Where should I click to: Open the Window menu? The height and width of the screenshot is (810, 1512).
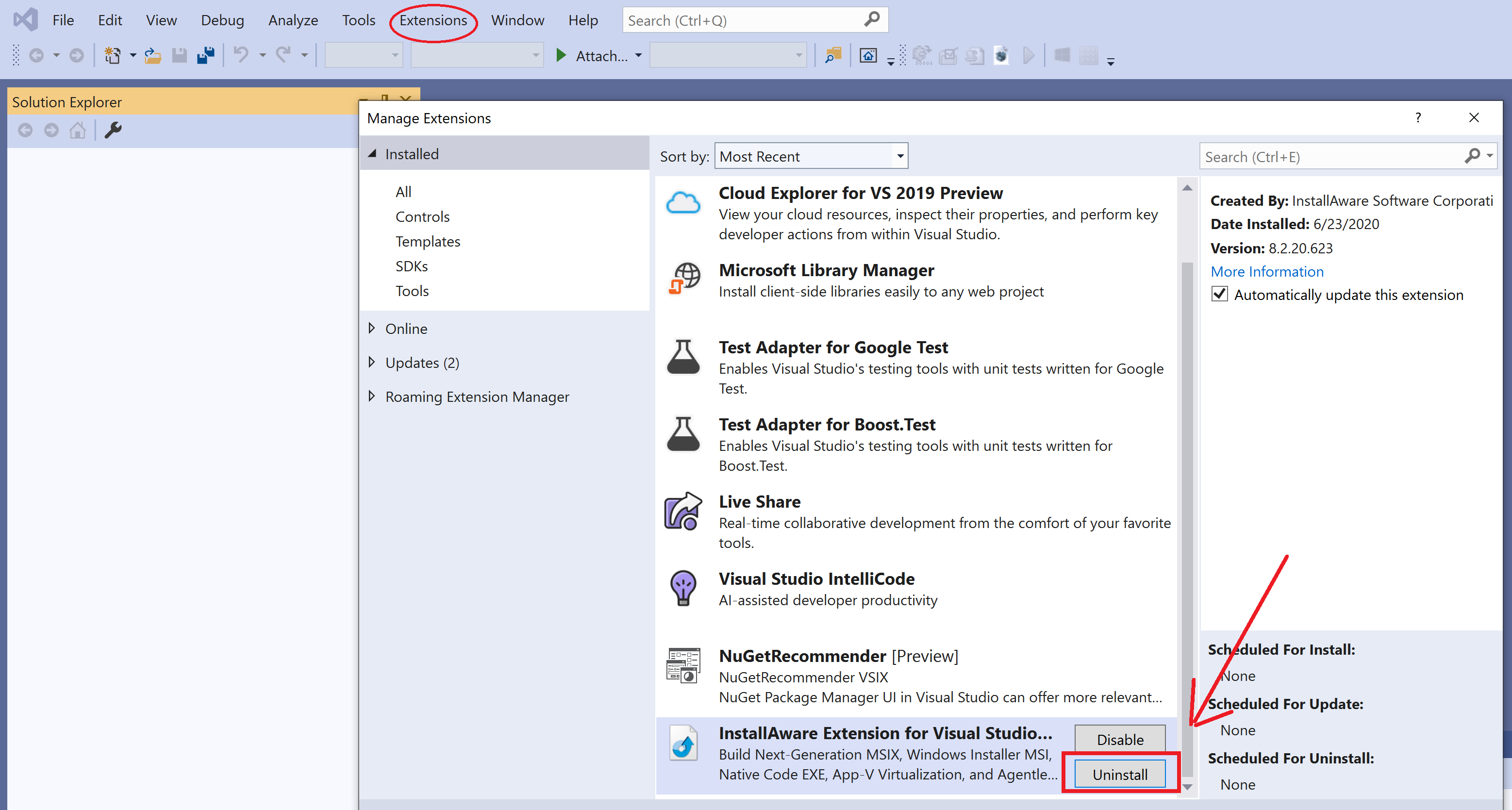coord(518,20)
